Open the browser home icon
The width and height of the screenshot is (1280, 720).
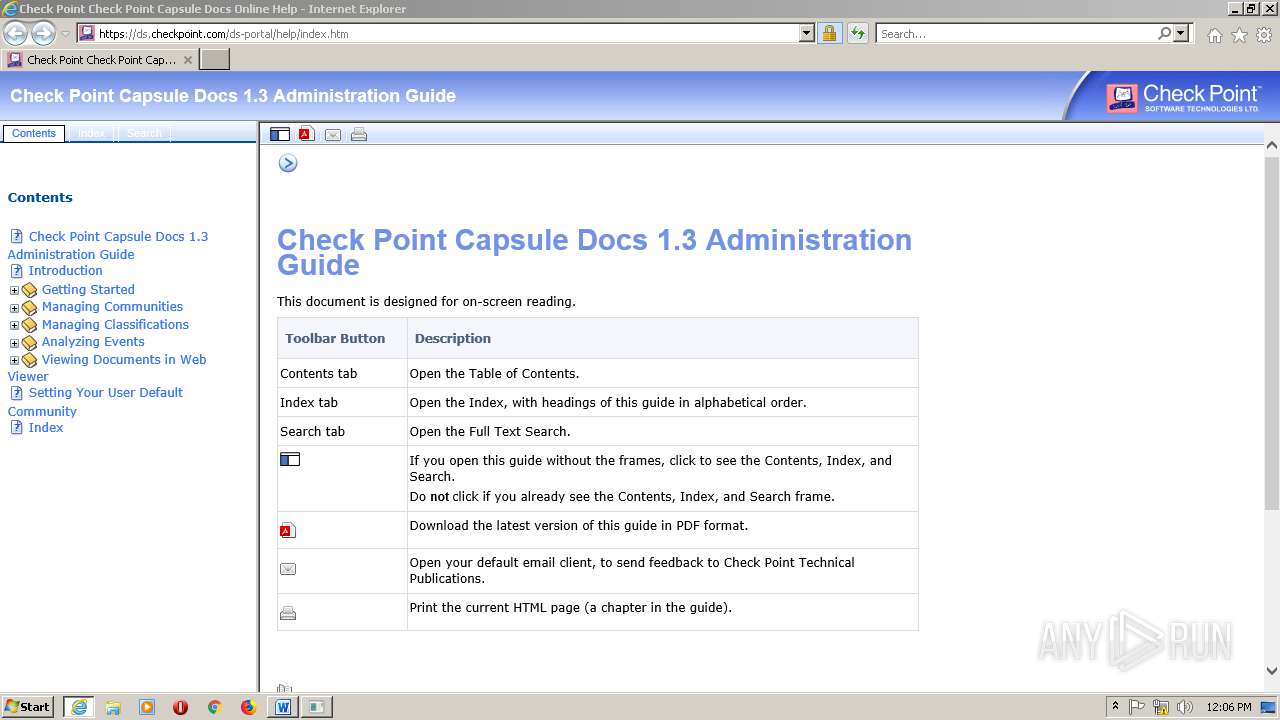click(x=1214, y=35)
